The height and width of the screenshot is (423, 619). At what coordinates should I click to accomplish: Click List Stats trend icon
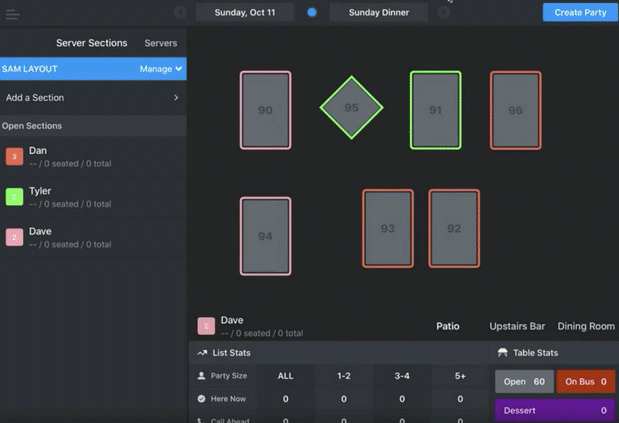(202, 353)
